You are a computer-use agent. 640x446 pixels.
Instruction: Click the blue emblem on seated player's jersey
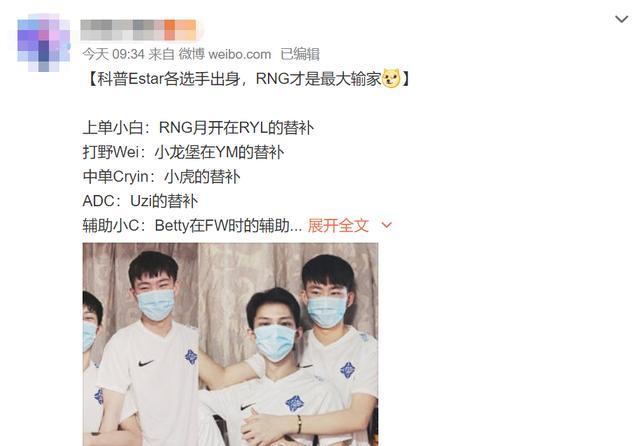tap(295, 402)
